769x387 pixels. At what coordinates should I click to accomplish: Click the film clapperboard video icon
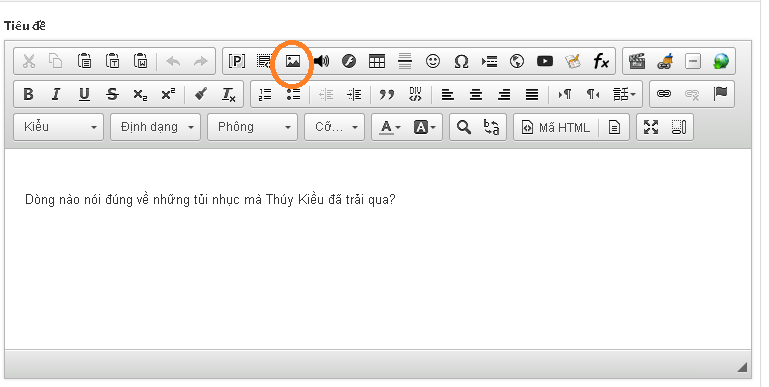point(637,61)
